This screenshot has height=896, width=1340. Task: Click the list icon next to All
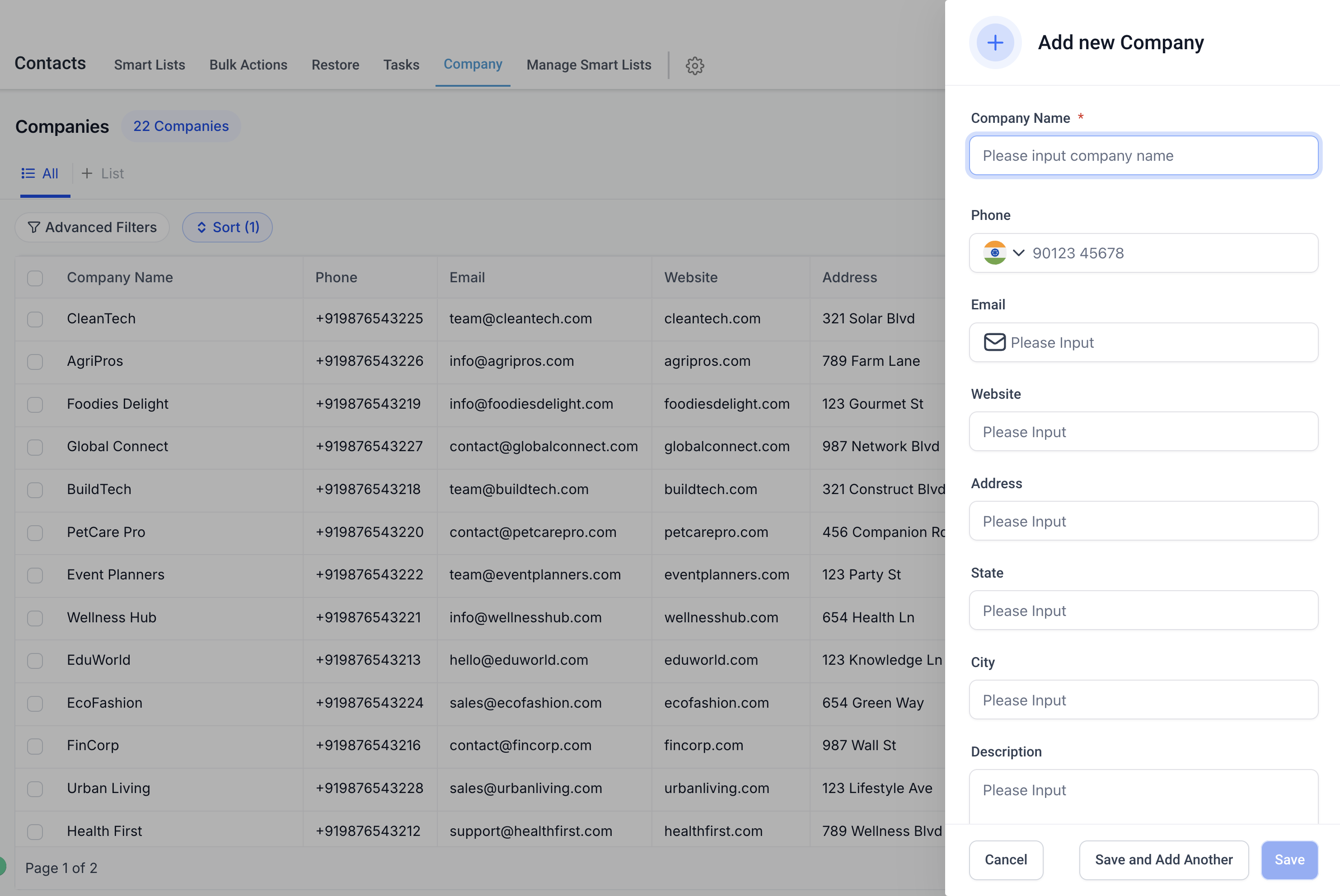(x=28, y=173)
